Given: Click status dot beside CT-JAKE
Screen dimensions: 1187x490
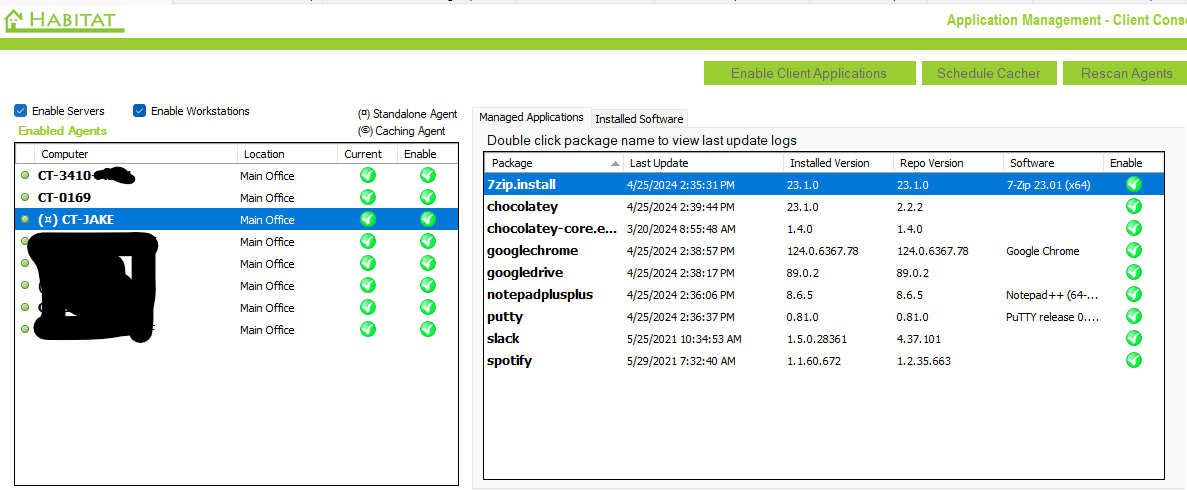Looking at the screenshot, I should pos(25,220).
